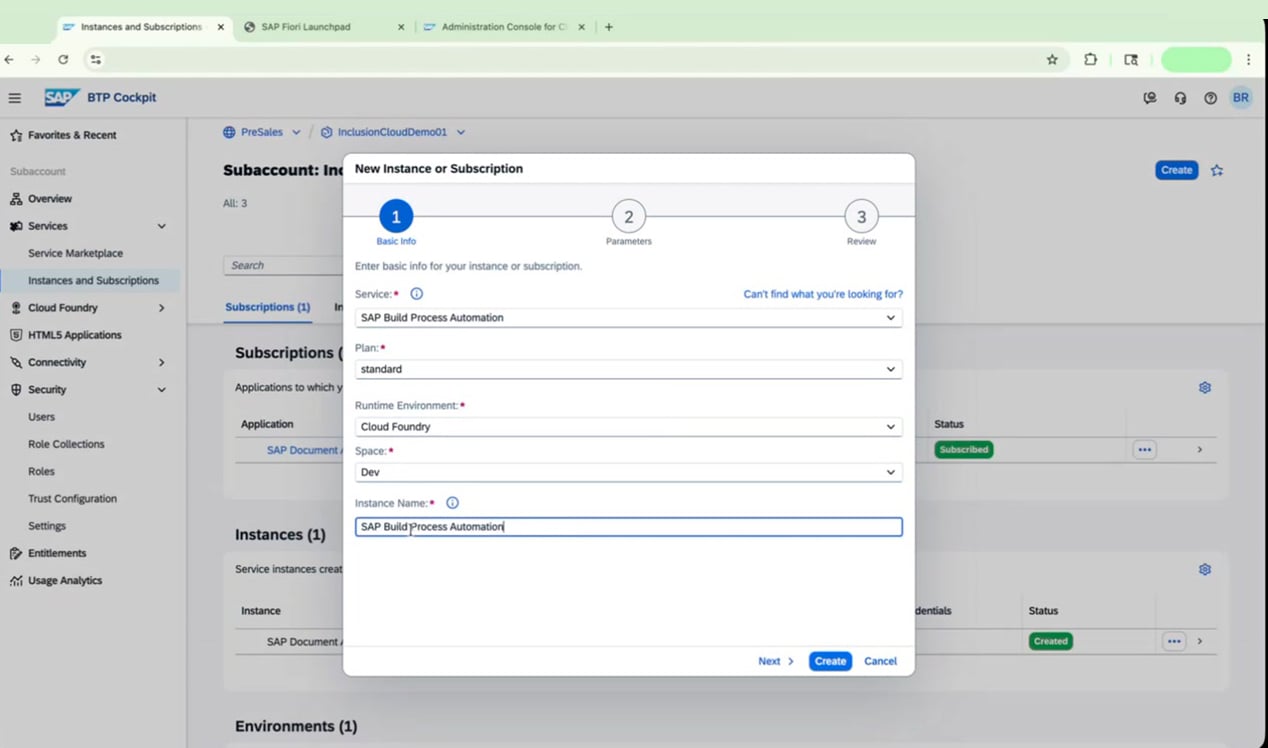Click the info icon beside Instance Name
The height and width of the screenshot is (748, 1268).
452,503
